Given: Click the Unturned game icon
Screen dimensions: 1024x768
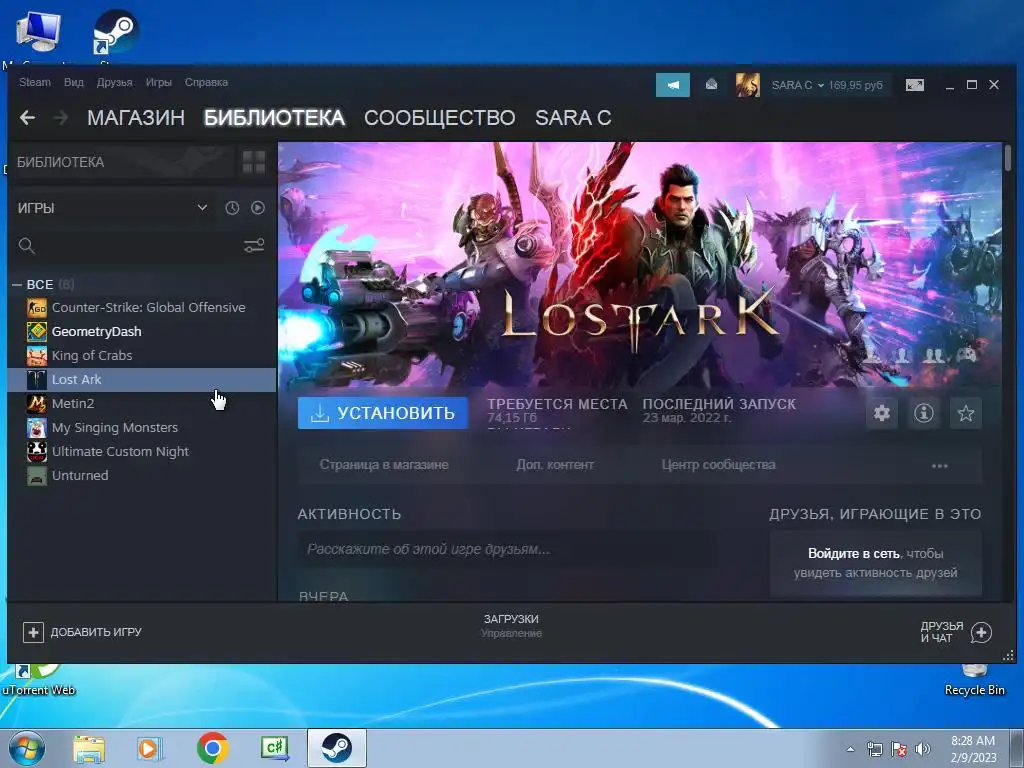Looking at the screenshot, I should [x=37, y=475].
